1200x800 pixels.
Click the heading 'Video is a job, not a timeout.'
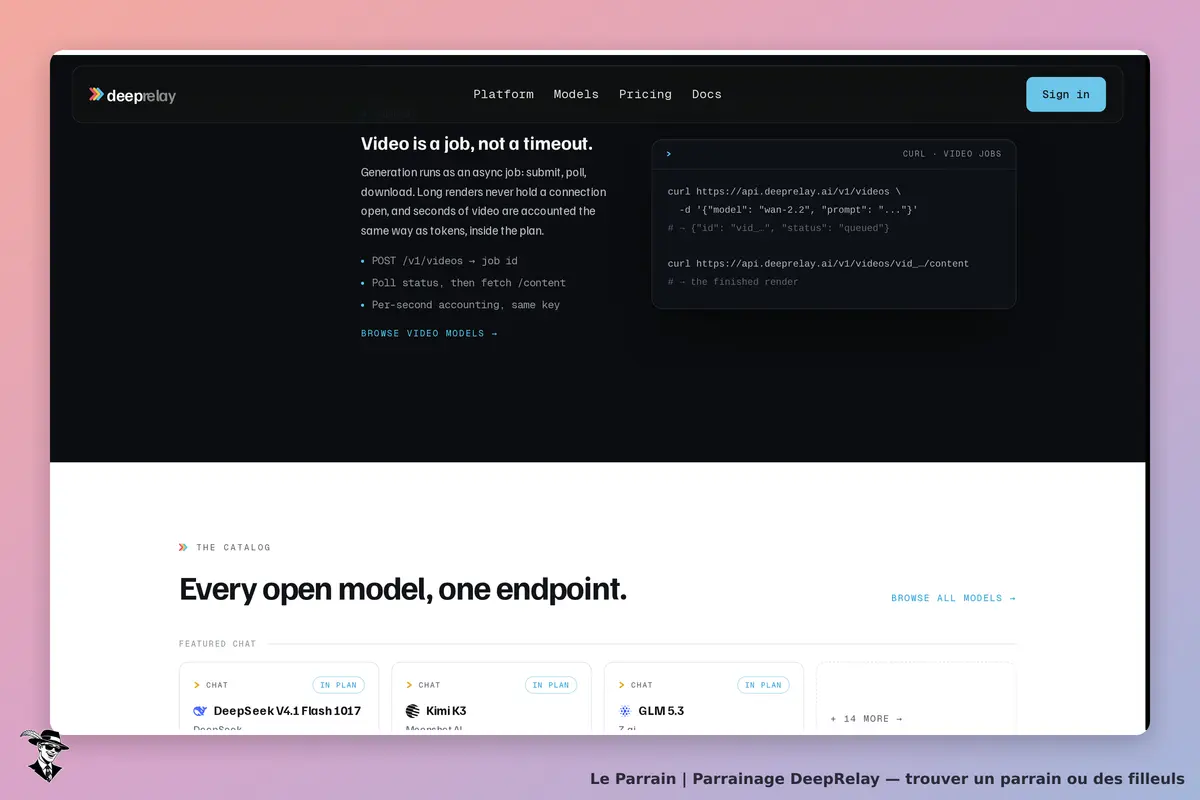(477, 144)
